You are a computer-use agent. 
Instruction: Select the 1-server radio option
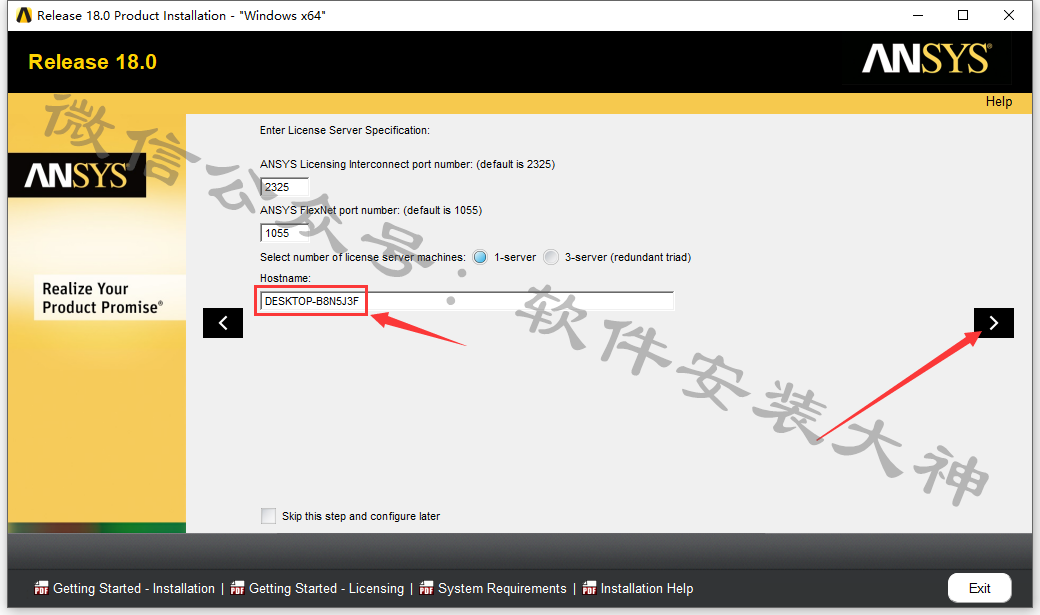(x=480, y=257)
